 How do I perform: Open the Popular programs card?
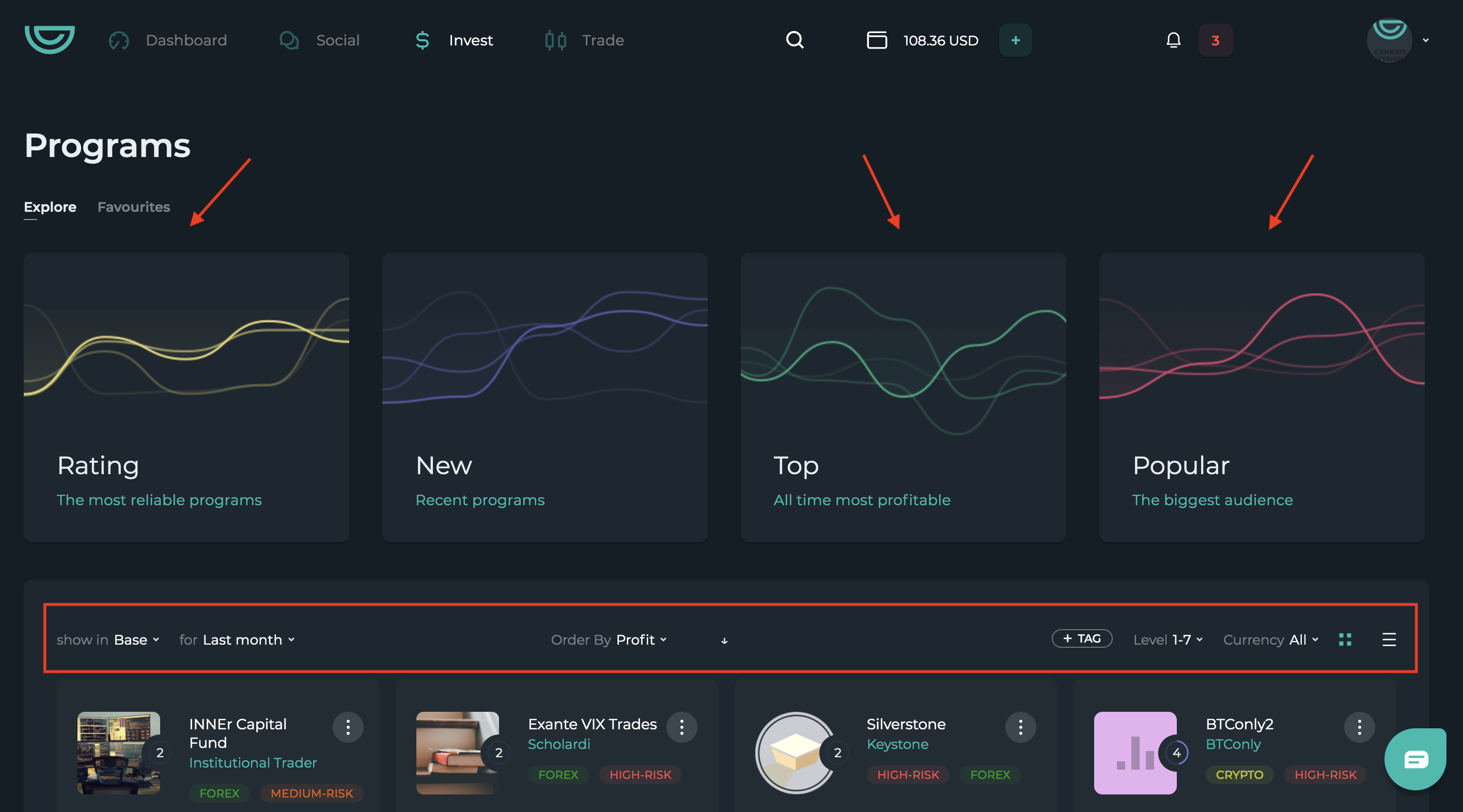coord(1262,398)
